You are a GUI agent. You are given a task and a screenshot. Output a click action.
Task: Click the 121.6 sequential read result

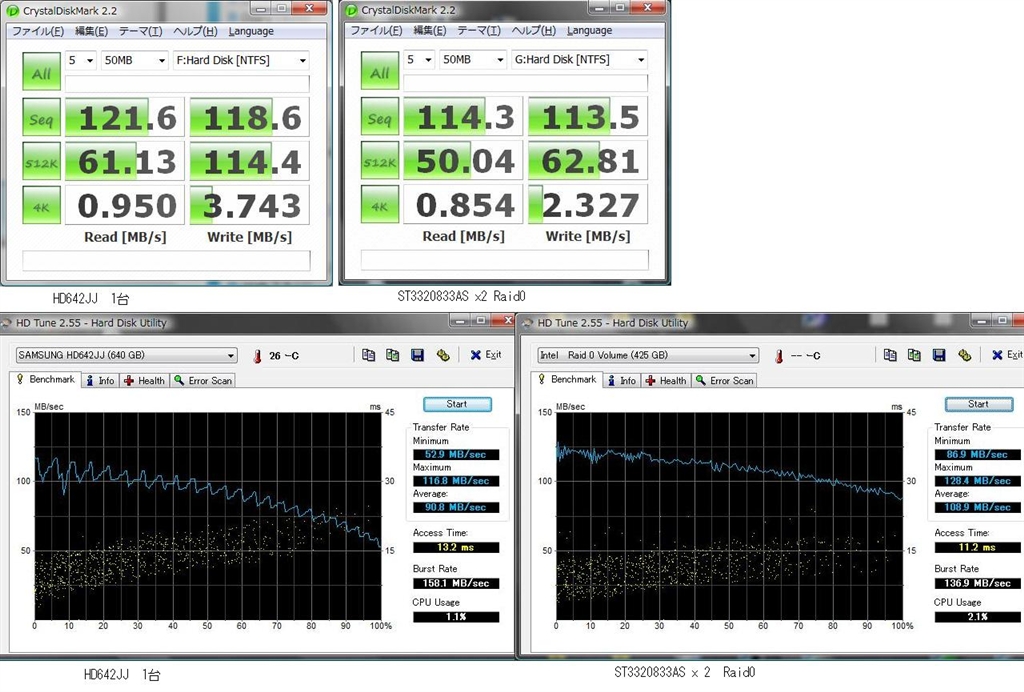pyautogui.click(x=125, y=118)
